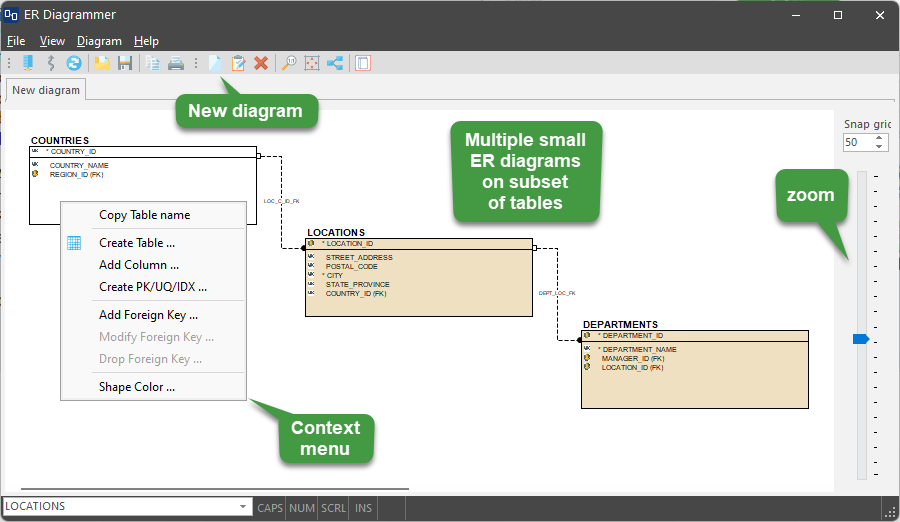Open the LOCATIONS table dropdown
Screen dimensions: 900x522
(x=243, y=507)
